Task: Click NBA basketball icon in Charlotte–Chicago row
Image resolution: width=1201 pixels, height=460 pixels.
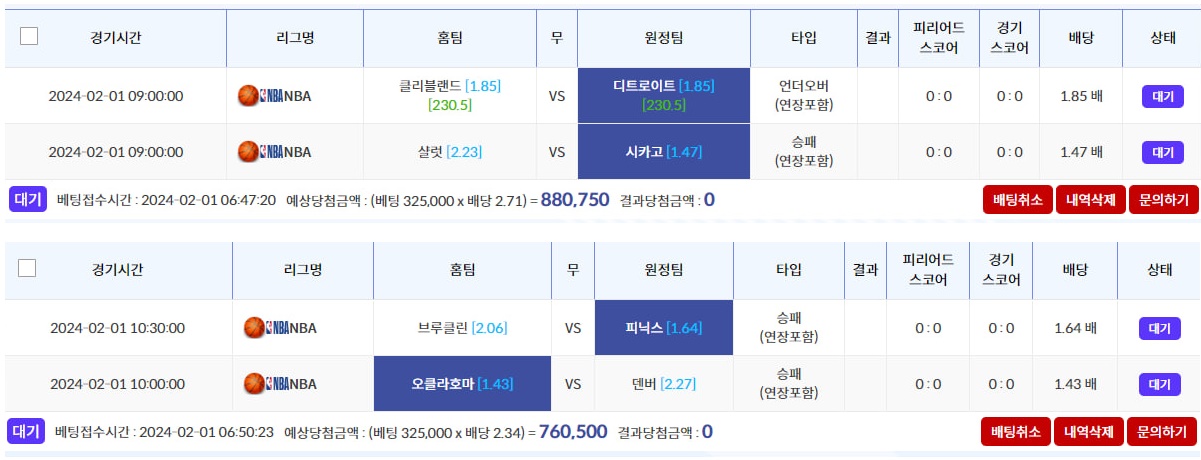Action: pos(248,152)
